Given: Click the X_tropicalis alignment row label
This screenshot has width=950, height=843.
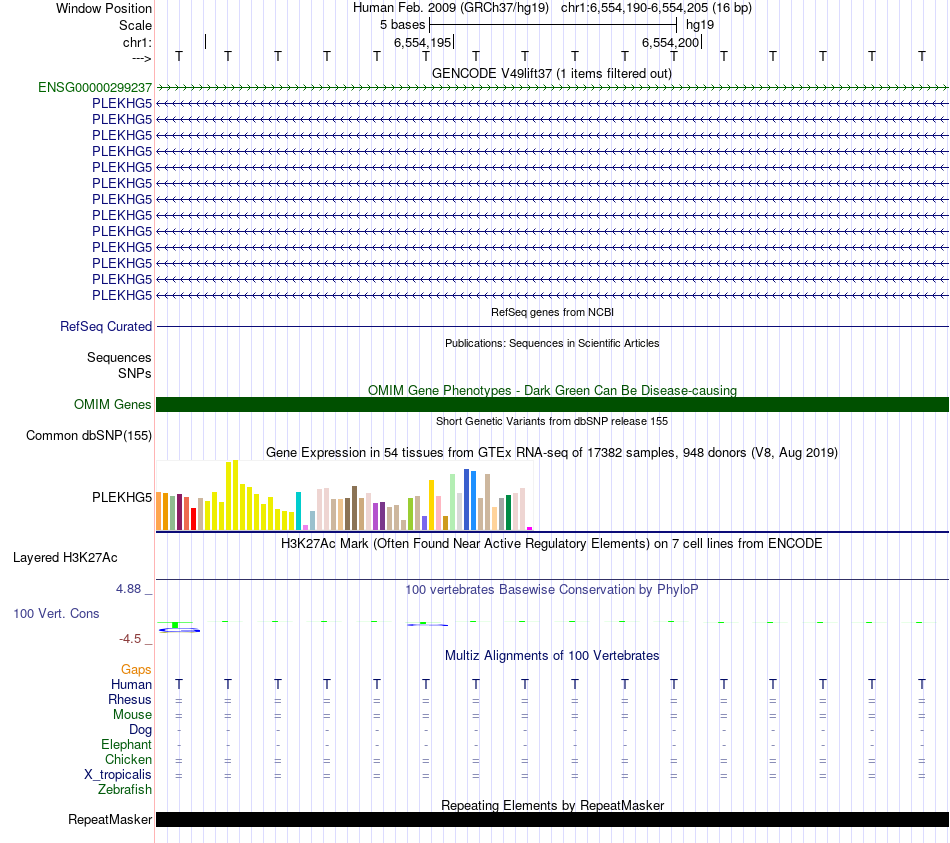Looking at the screenshot, I should click(x=118, y=775).
